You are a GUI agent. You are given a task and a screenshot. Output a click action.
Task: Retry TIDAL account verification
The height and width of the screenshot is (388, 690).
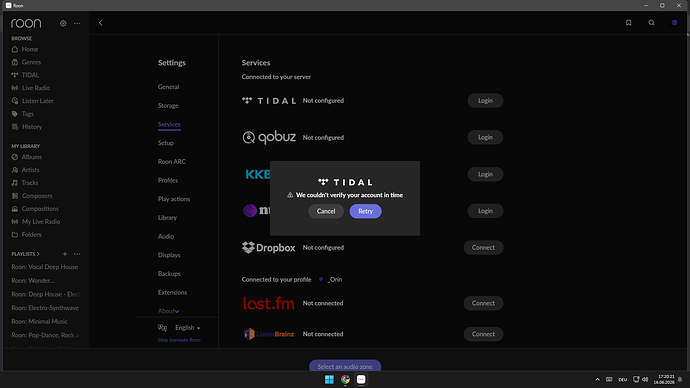[x=365, y=211]
